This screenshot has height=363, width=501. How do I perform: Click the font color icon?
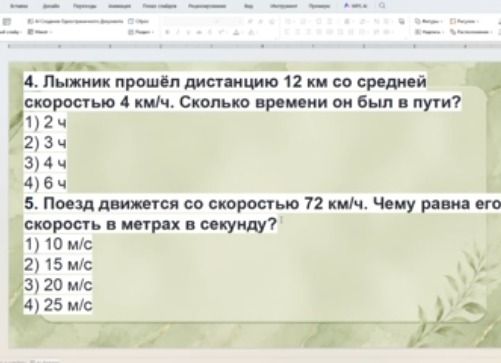[236, 32]
